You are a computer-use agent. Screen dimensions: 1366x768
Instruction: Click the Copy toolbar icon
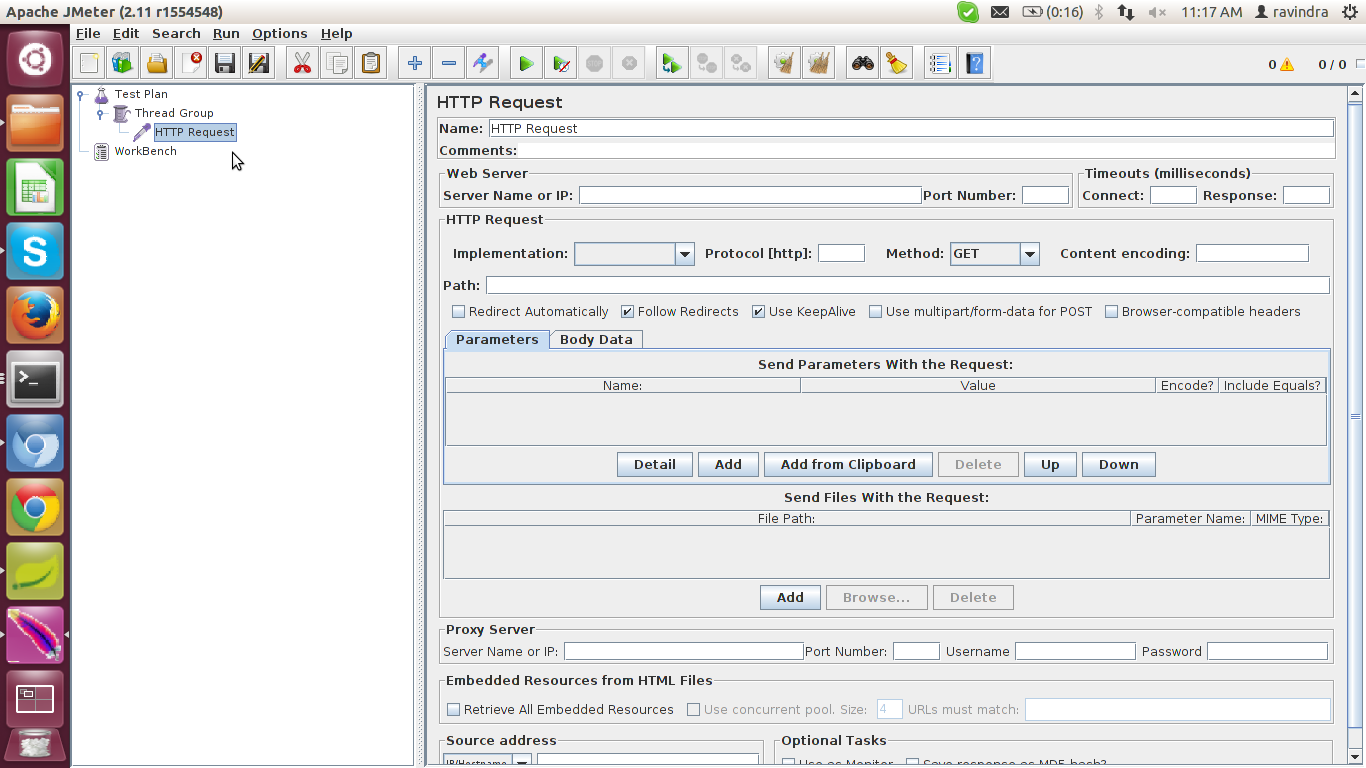coord(337,64)
